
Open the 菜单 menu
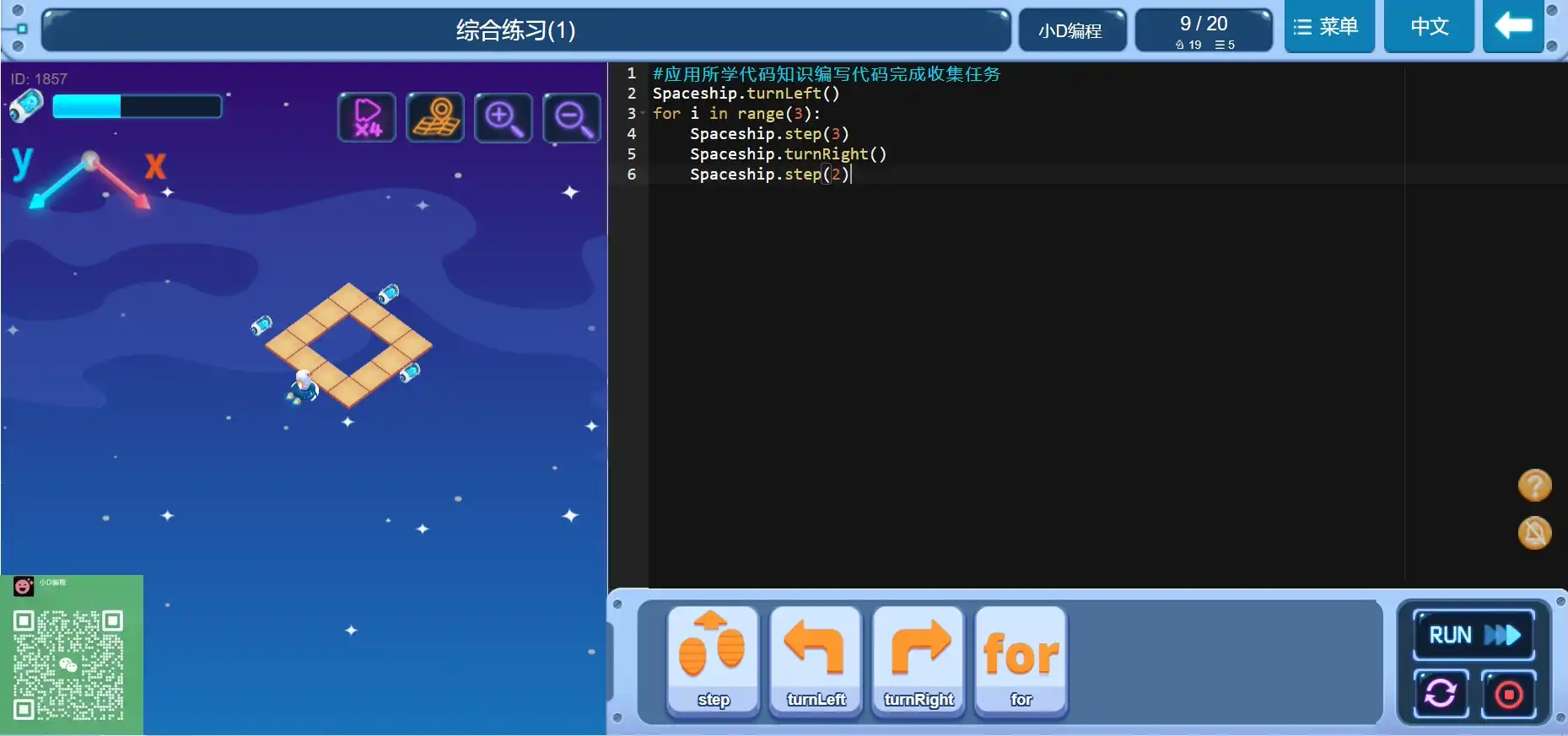tap(1328, 27)
